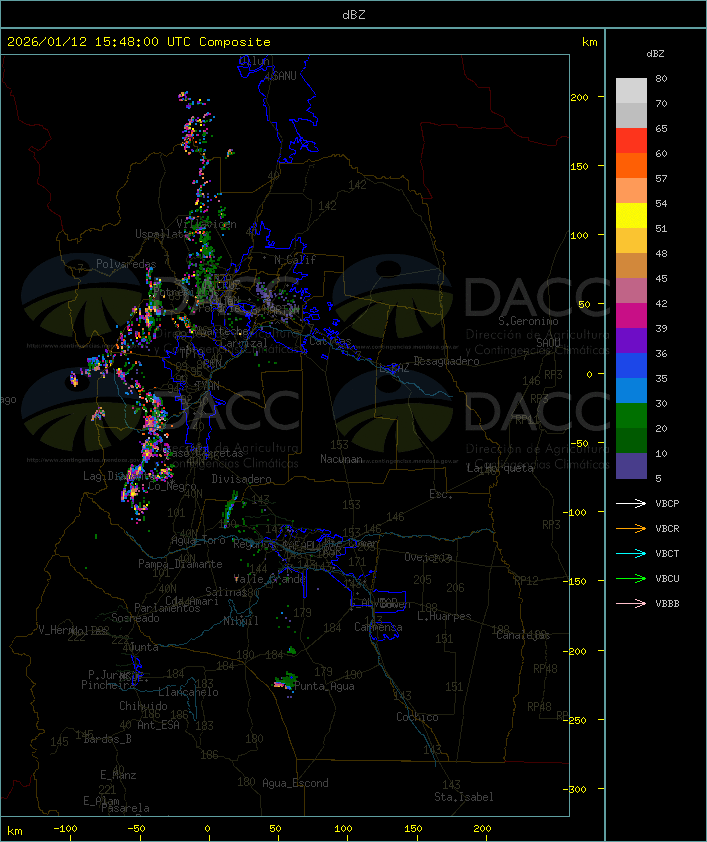Click the cyan VBCT arrow icon
This screenshot has height=842, width=707.
click(x=632, y=554)
